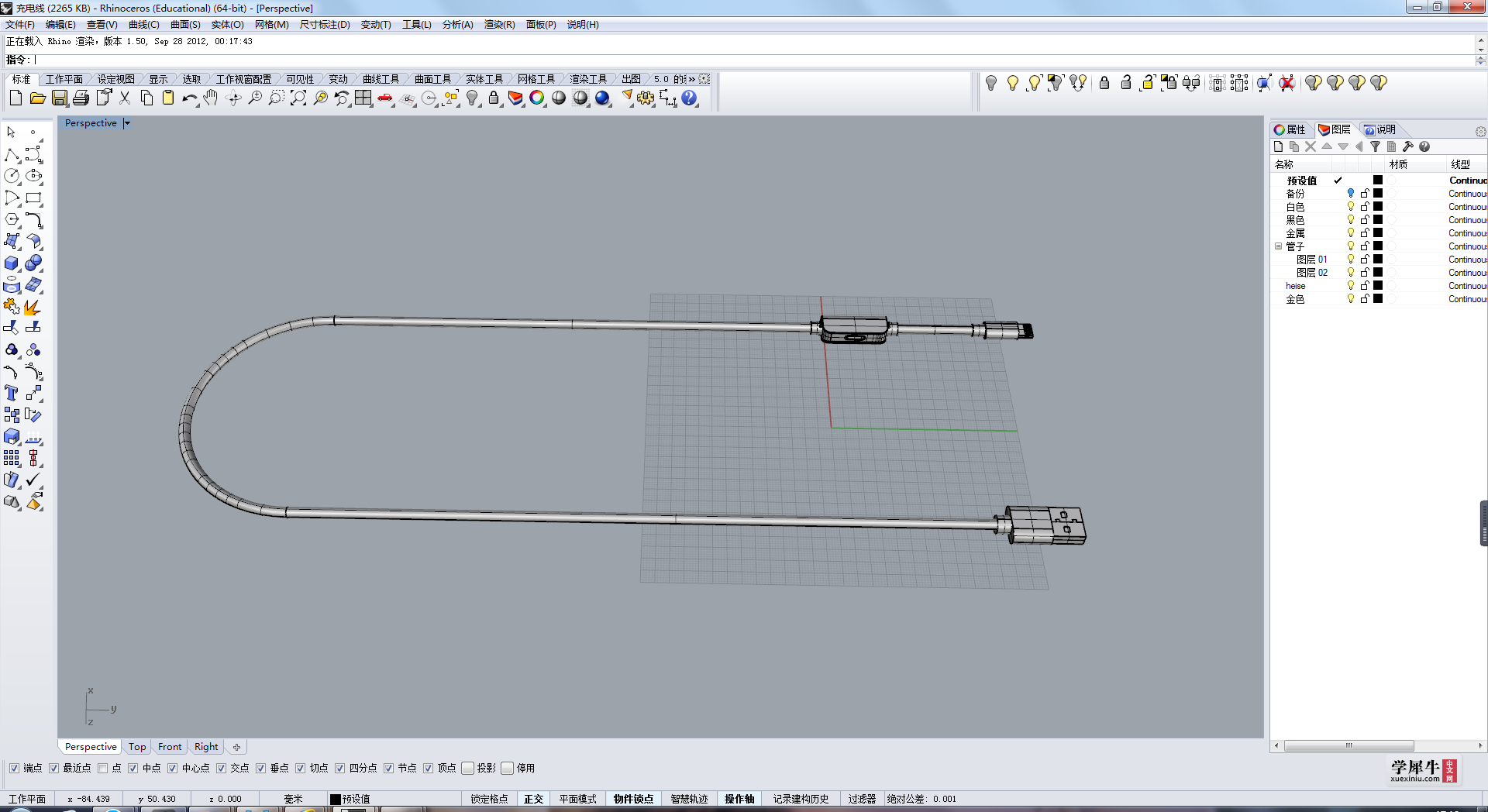Select the Pan hand tool
This screenshot has width=1488, height=812.
coord(210,98)
